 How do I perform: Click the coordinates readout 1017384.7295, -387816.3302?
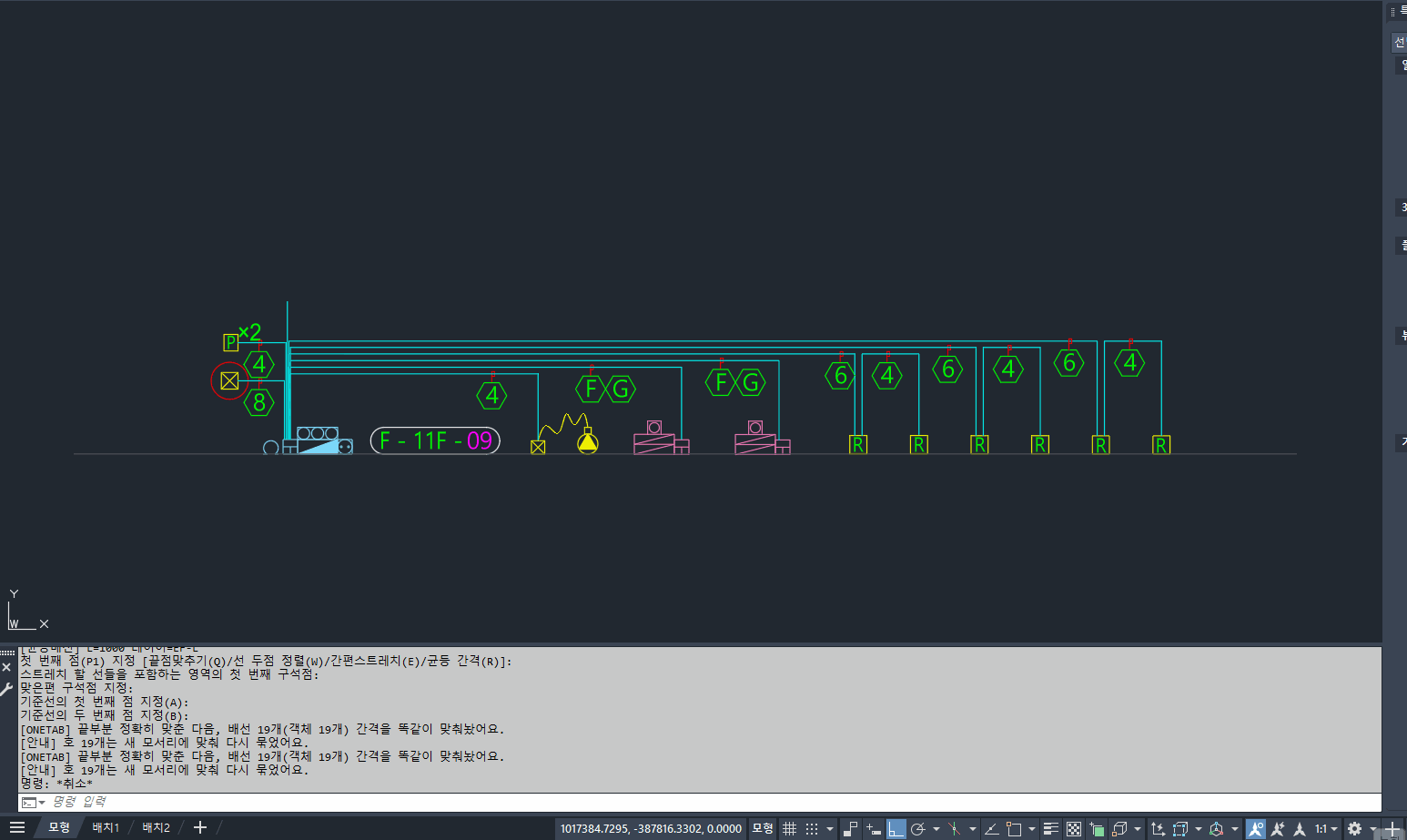click(651, 828)
